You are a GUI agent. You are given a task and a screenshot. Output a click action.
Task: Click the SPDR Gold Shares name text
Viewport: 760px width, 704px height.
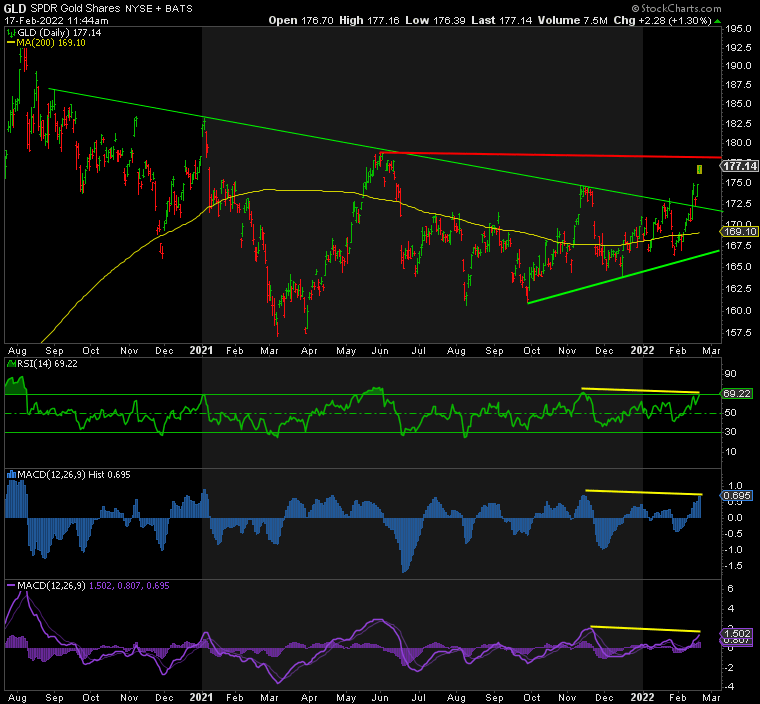click(75, 8)
